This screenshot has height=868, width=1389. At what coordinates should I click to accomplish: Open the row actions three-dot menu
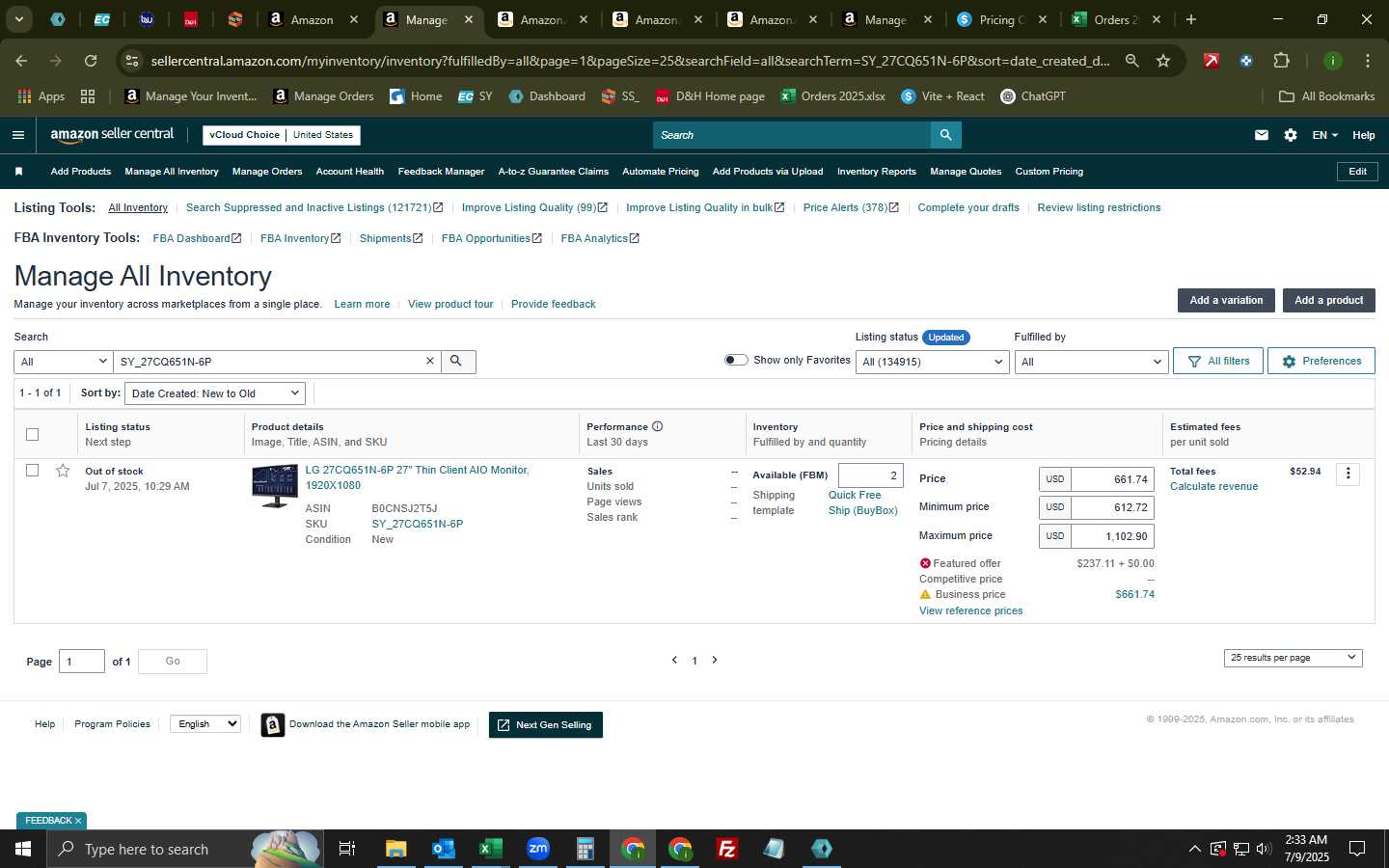[x=1348, y=474]
